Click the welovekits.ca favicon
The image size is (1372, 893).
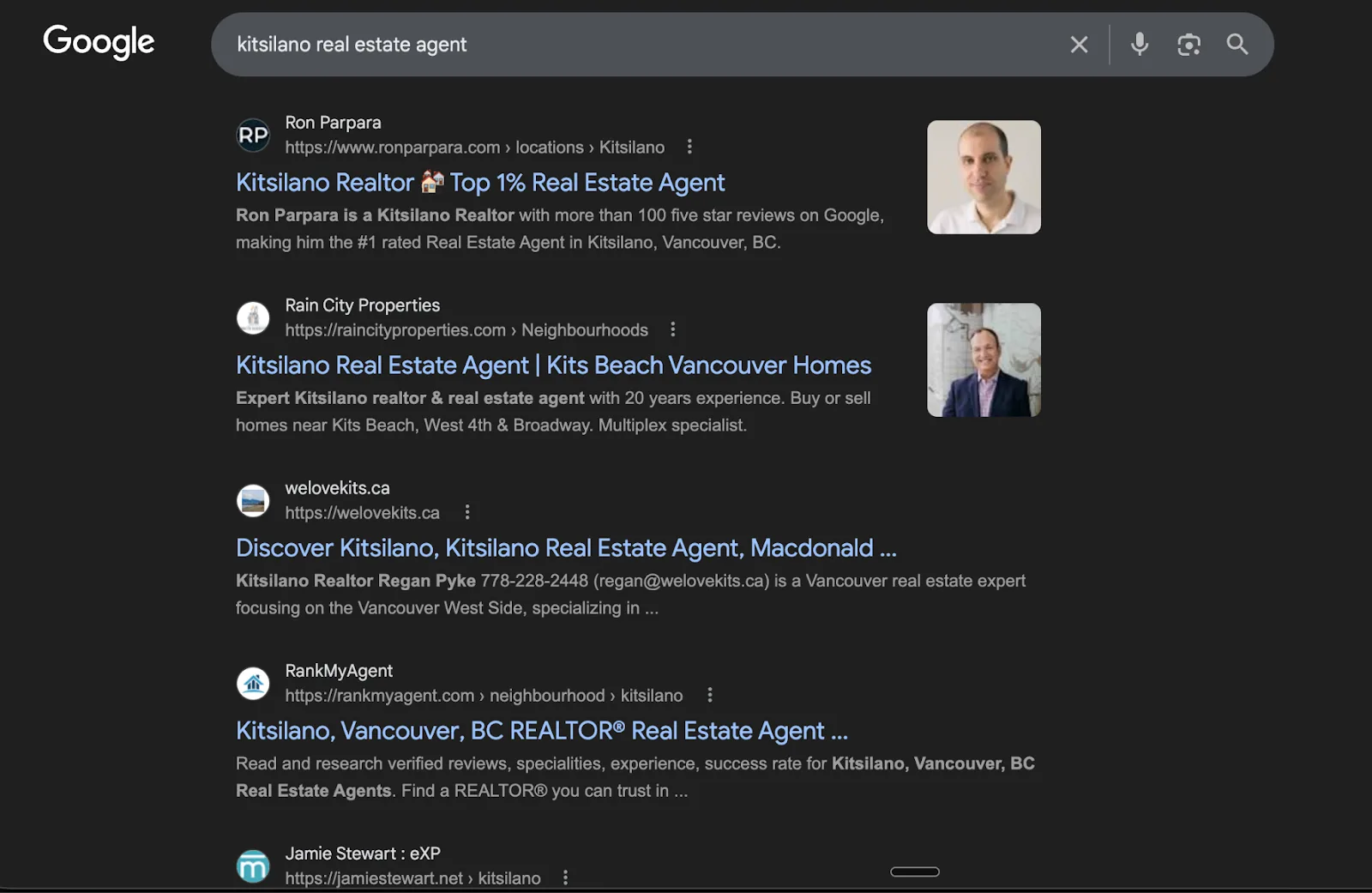[253, 501]
